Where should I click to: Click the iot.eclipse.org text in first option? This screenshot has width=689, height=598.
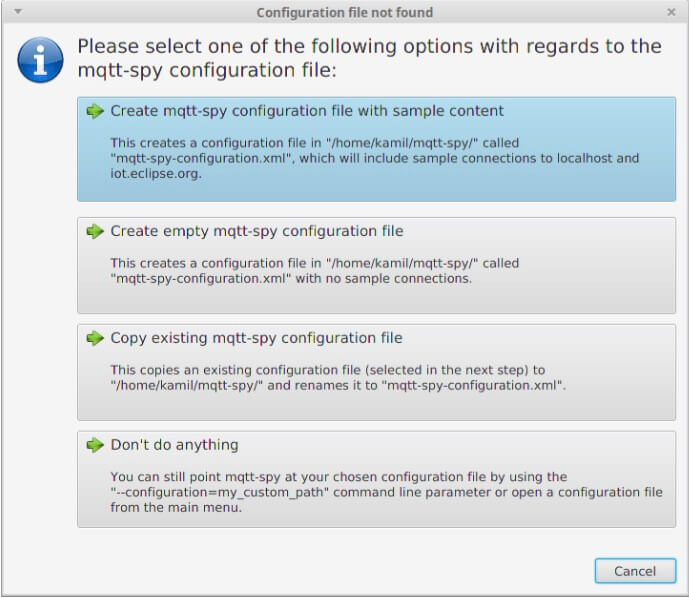(156, 174)
